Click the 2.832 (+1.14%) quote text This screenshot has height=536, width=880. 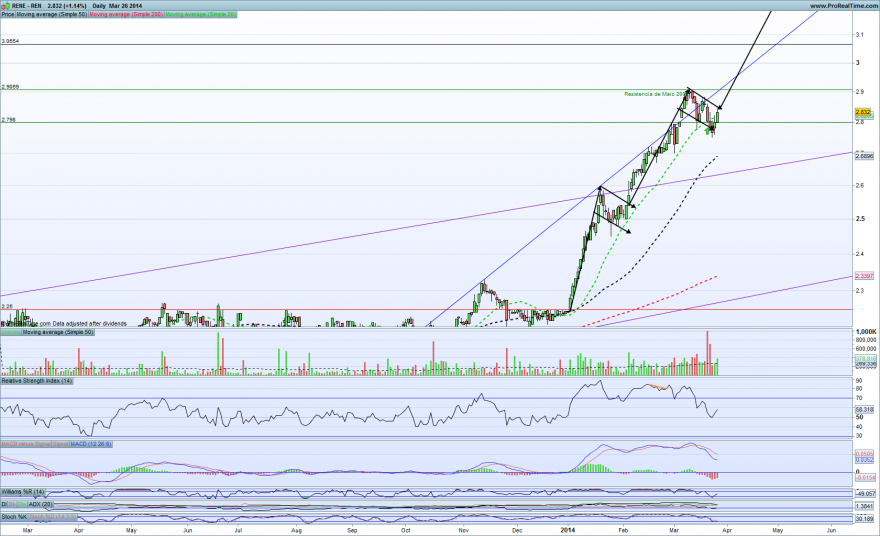tap(67, 6)
